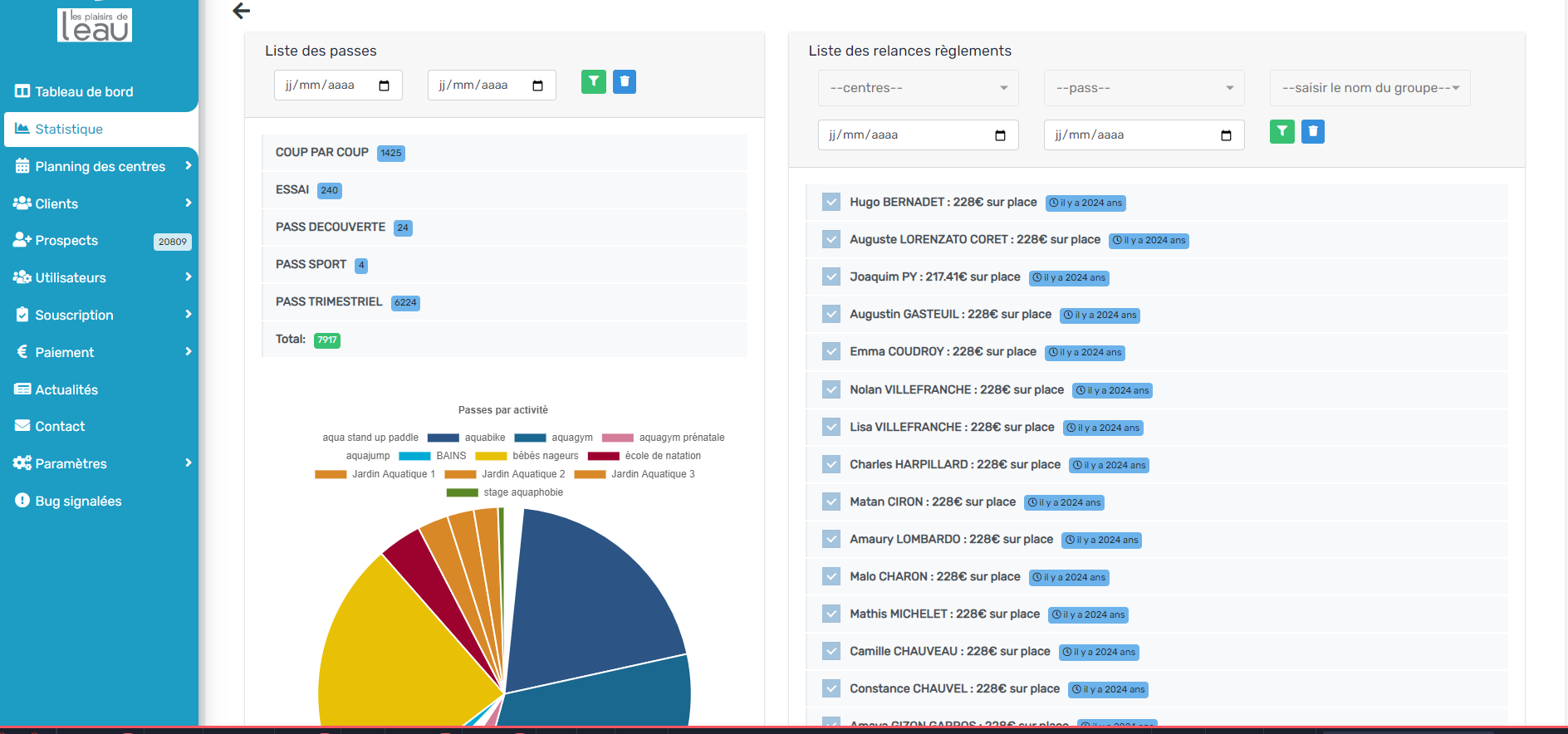Open calendar picker of second relances date field
1568x734 pixels.
[1226, 135]
